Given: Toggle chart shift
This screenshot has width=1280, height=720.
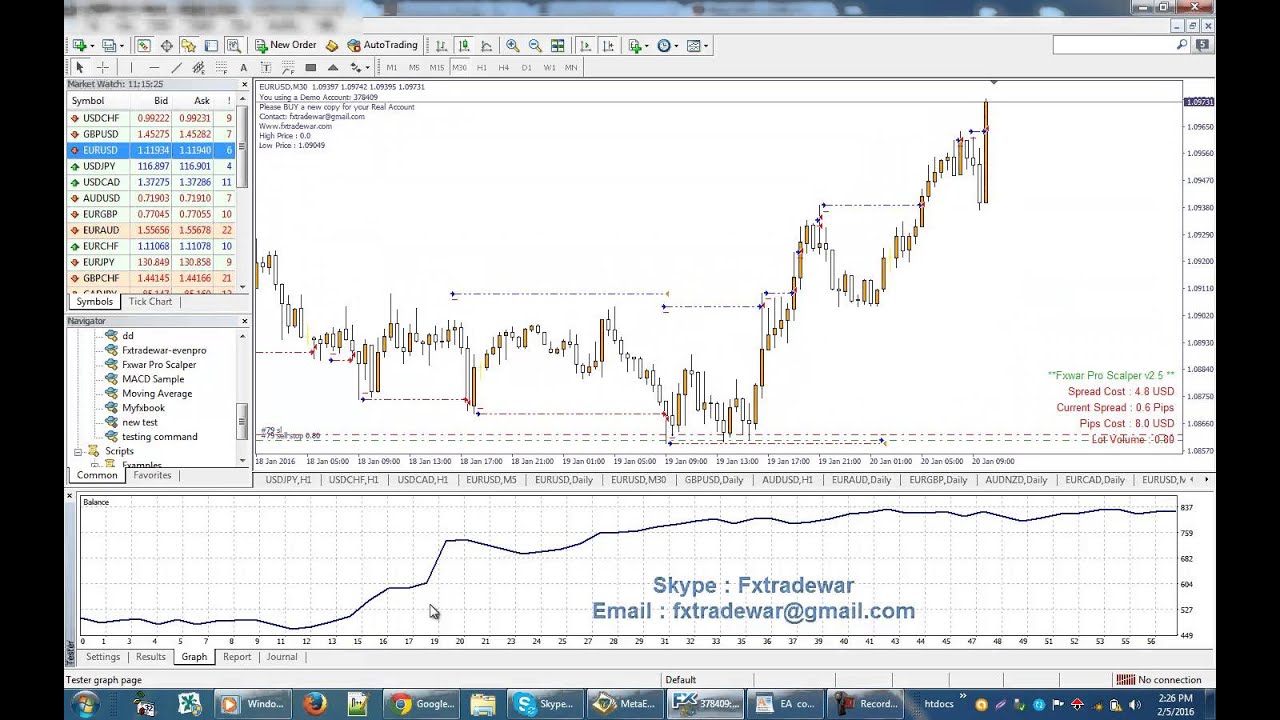Looking at the screenshot, I should 608,45.
